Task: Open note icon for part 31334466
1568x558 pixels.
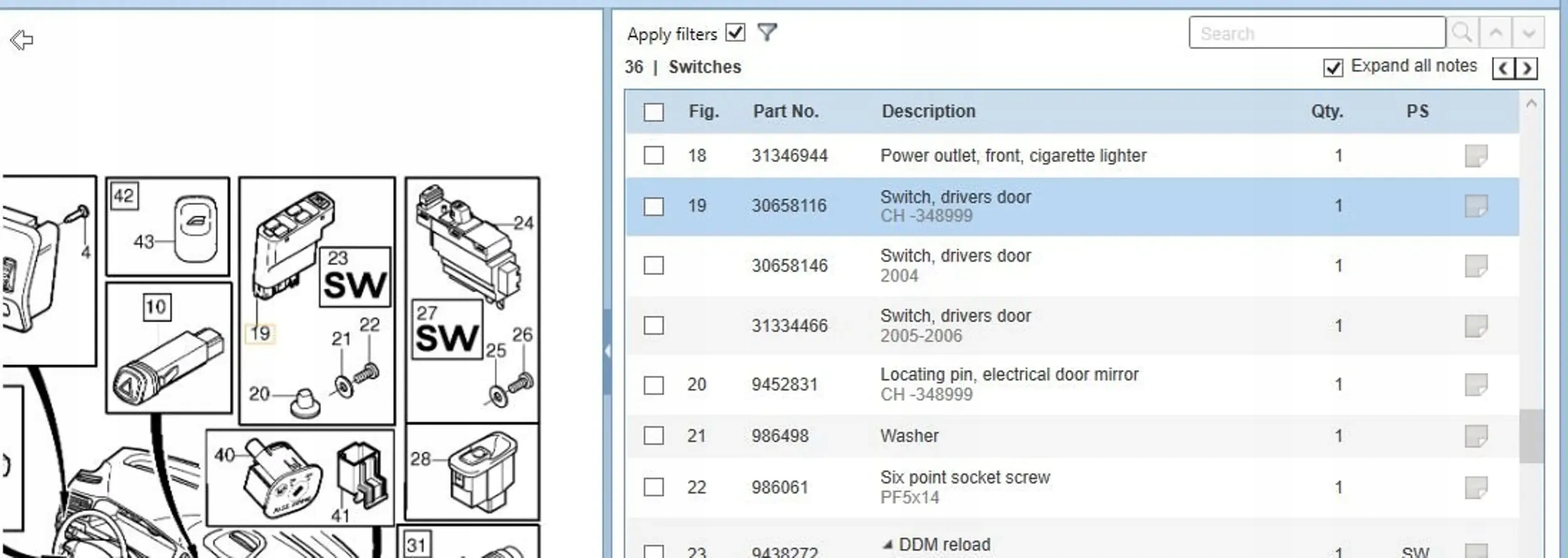Action: point(1476,326)
